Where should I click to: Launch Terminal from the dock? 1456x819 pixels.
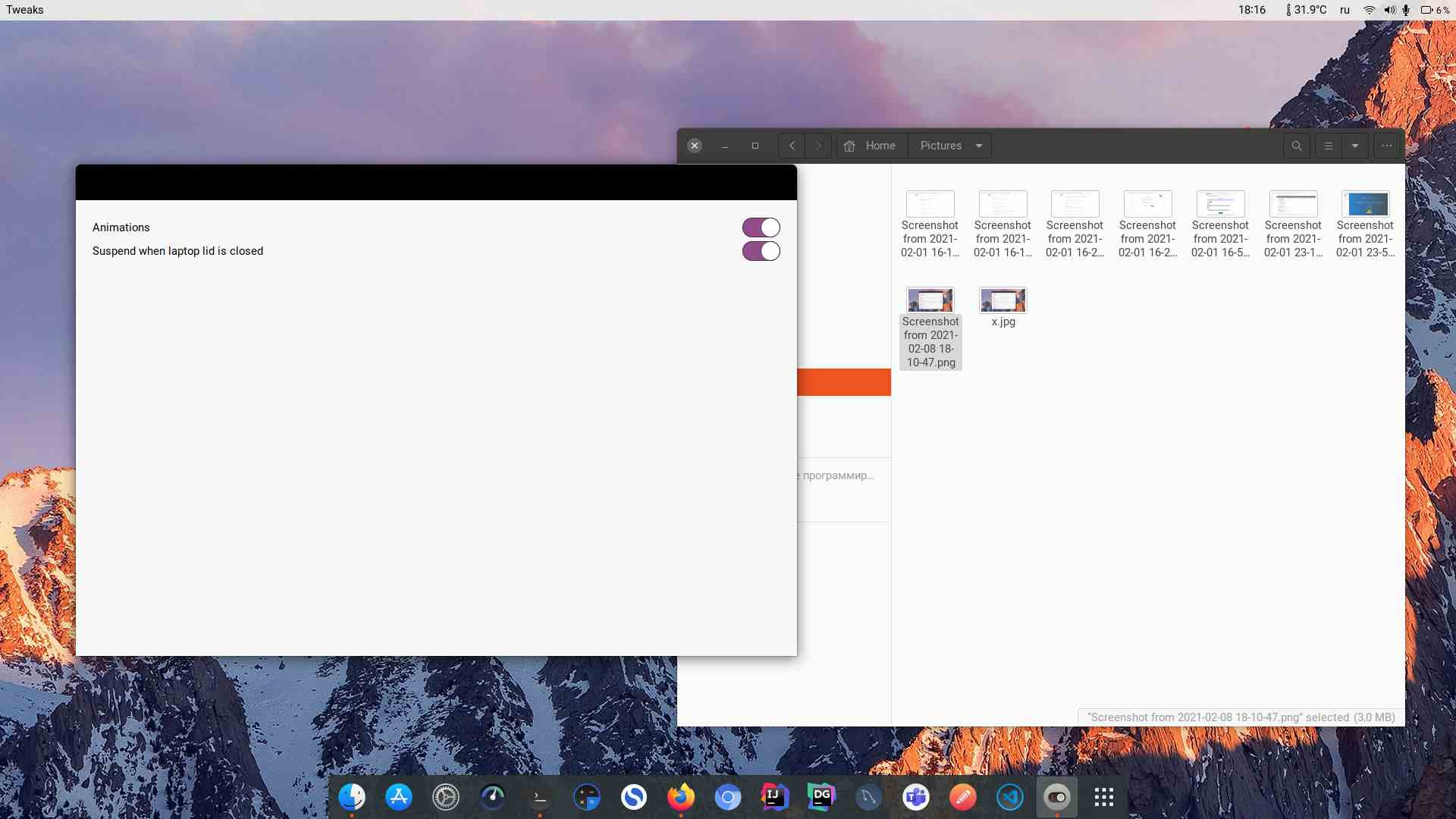point(540,797)
